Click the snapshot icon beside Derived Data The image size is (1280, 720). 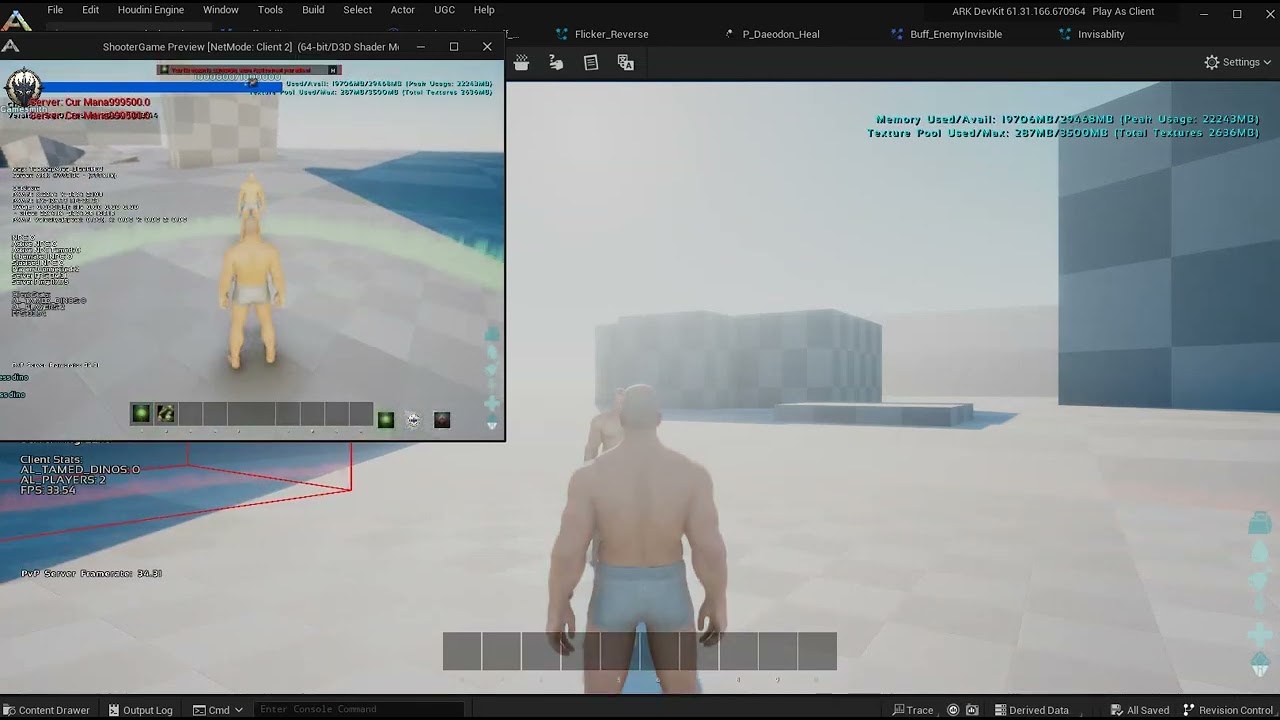tap(972, 710)
